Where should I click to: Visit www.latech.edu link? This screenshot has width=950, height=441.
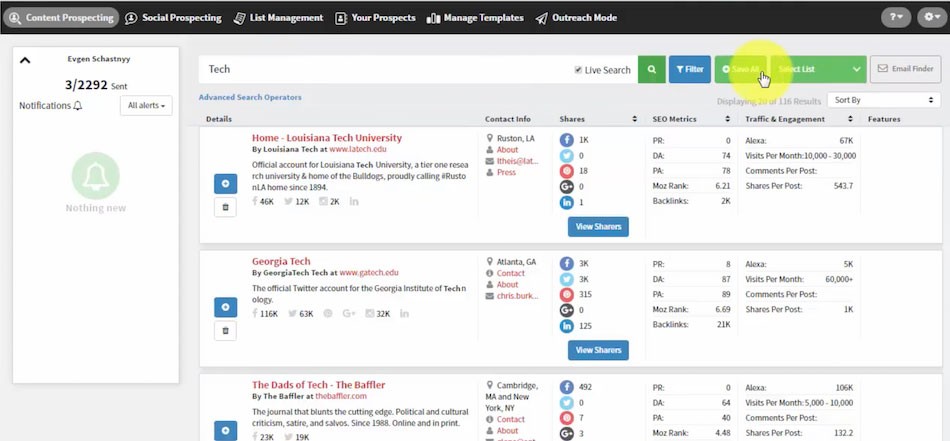coord(358,149)
